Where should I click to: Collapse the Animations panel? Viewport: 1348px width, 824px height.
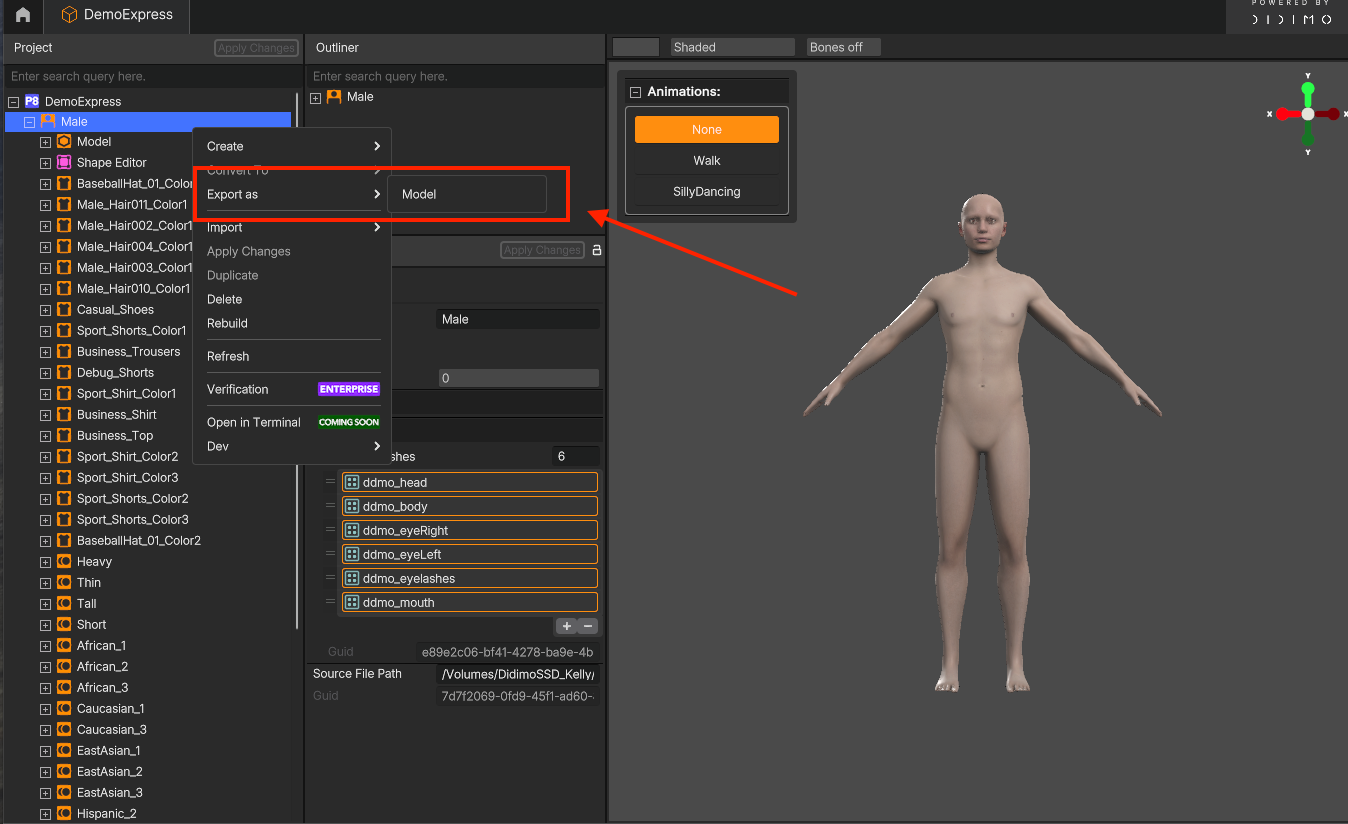coord(635,92)
